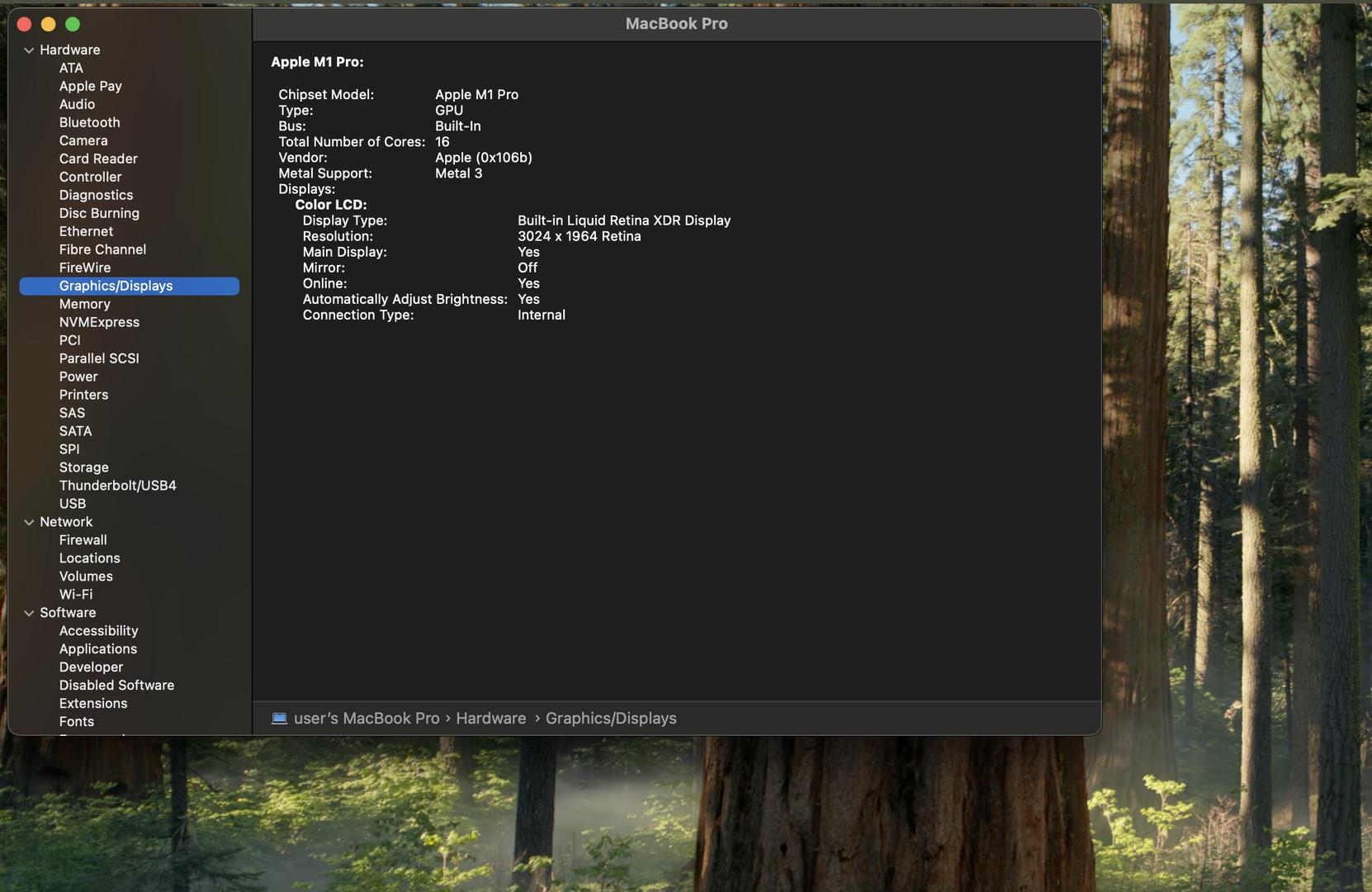The width and height of the screenshot is (1372, 892).
Task: Click the MacBook Pro window title
Action: point(676,24)
